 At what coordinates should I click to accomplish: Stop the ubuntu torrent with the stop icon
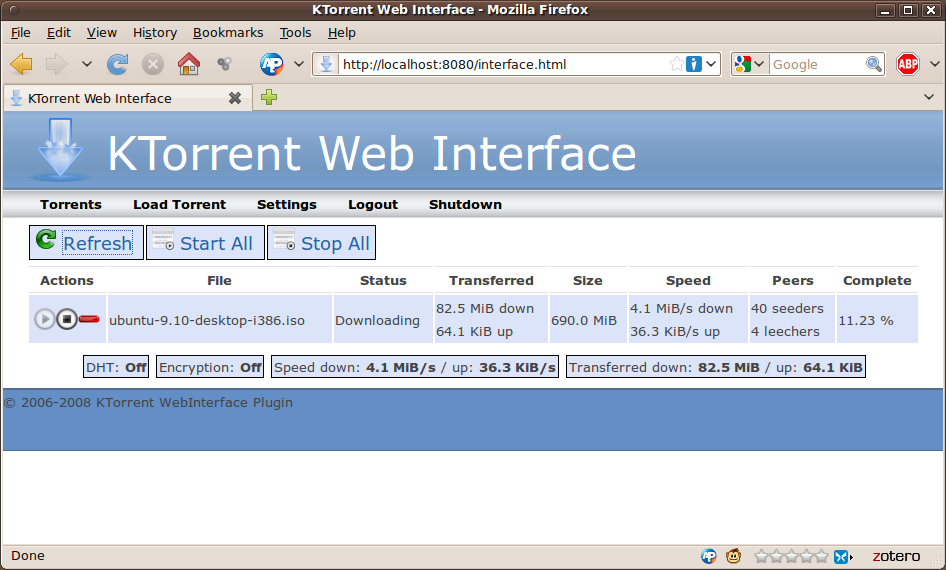[67, 318]
